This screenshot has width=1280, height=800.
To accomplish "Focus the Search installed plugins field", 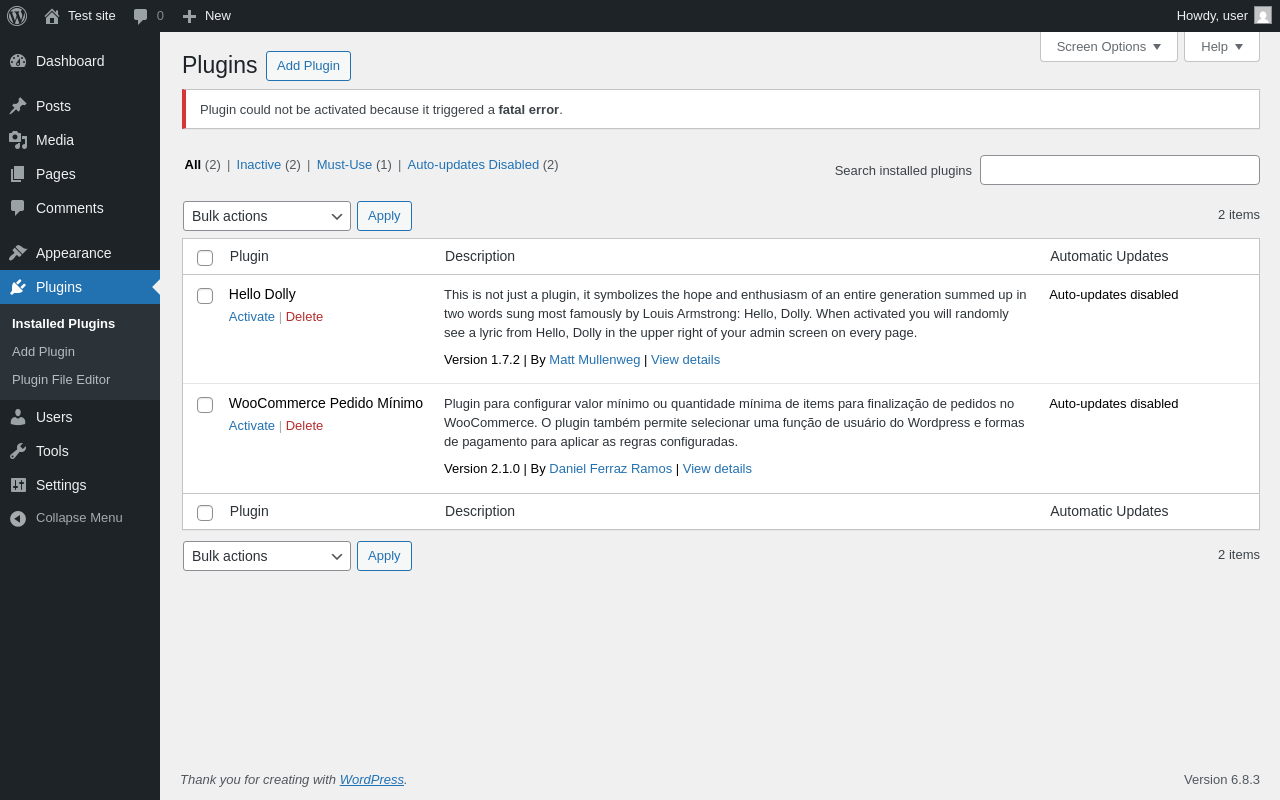I will [1119, 170].
